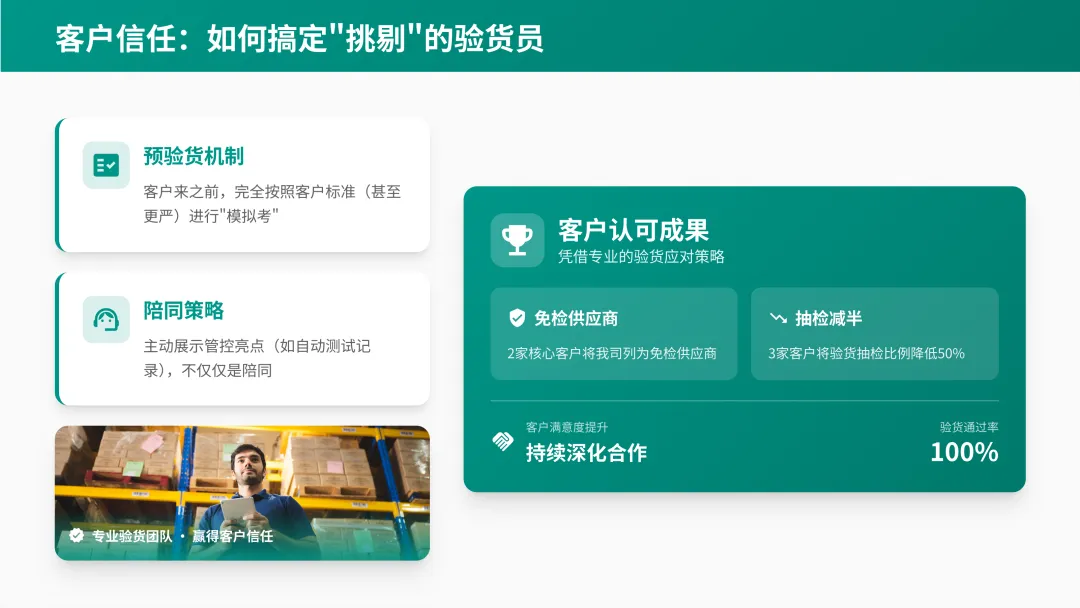
Task: Click the description text under 预验货机制
Action: click(272, 204)
